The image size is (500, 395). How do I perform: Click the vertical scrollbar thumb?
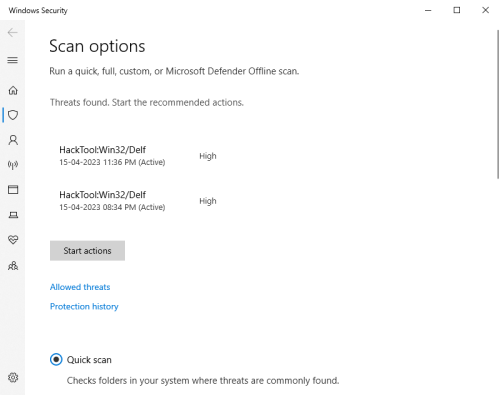(x=498, y=104)
